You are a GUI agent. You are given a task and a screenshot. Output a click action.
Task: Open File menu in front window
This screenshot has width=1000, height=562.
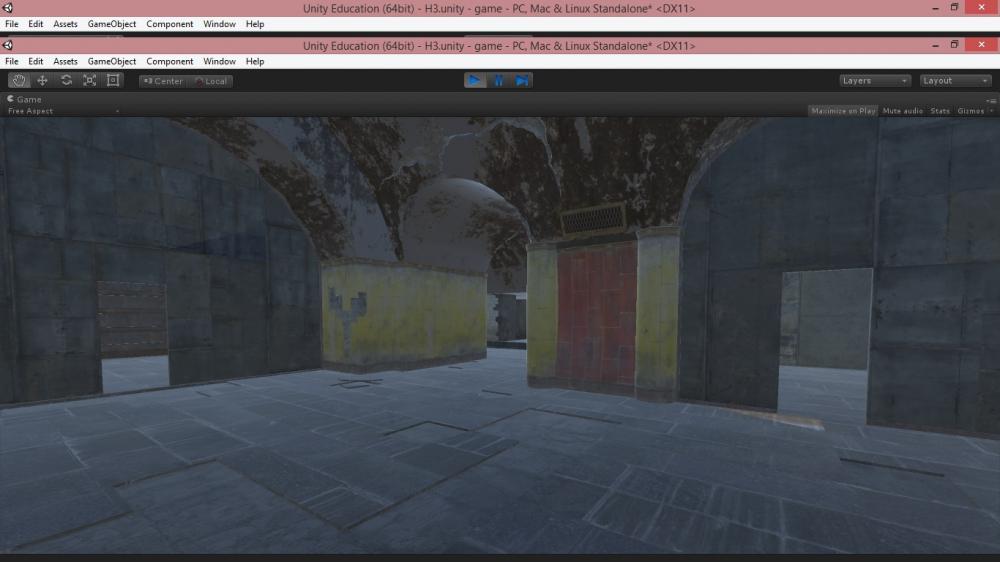point(11,61)
